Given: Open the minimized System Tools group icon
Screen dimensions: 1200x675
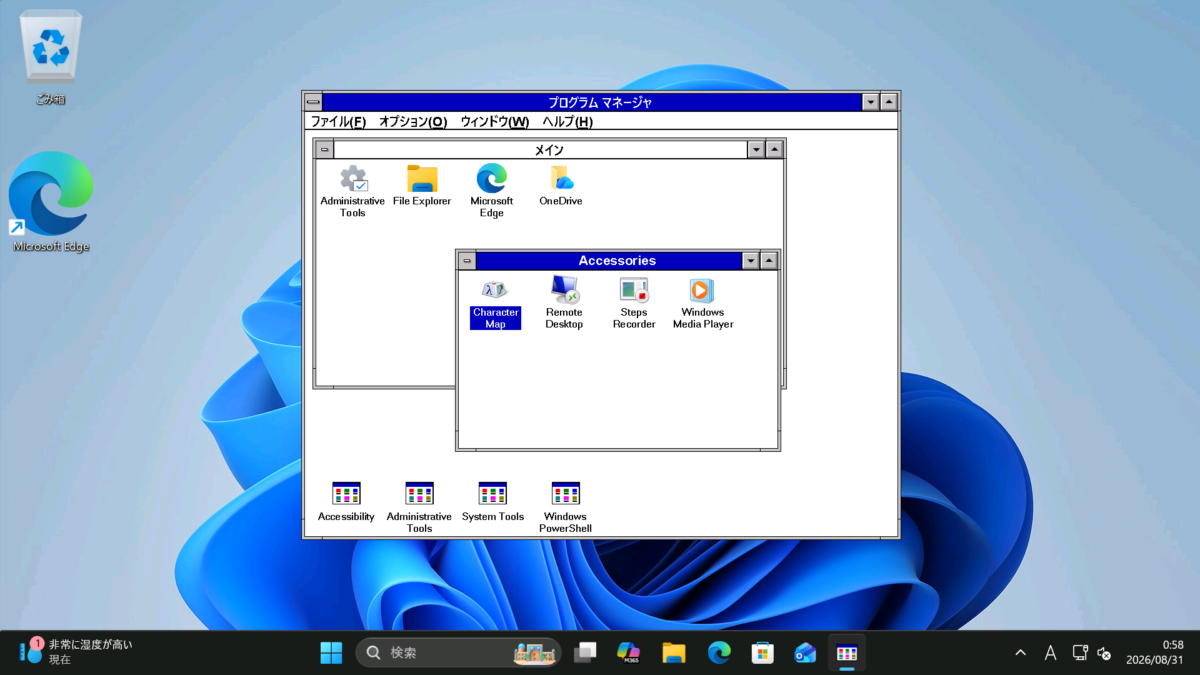Looking at the screenshot, I should (493, 502).
